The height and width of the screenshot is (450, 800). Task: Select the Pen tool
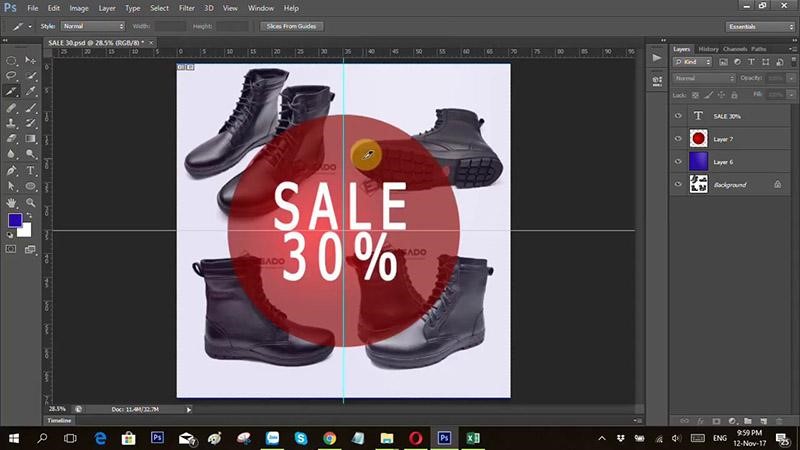pyautogui.click(x=12, y=171)
